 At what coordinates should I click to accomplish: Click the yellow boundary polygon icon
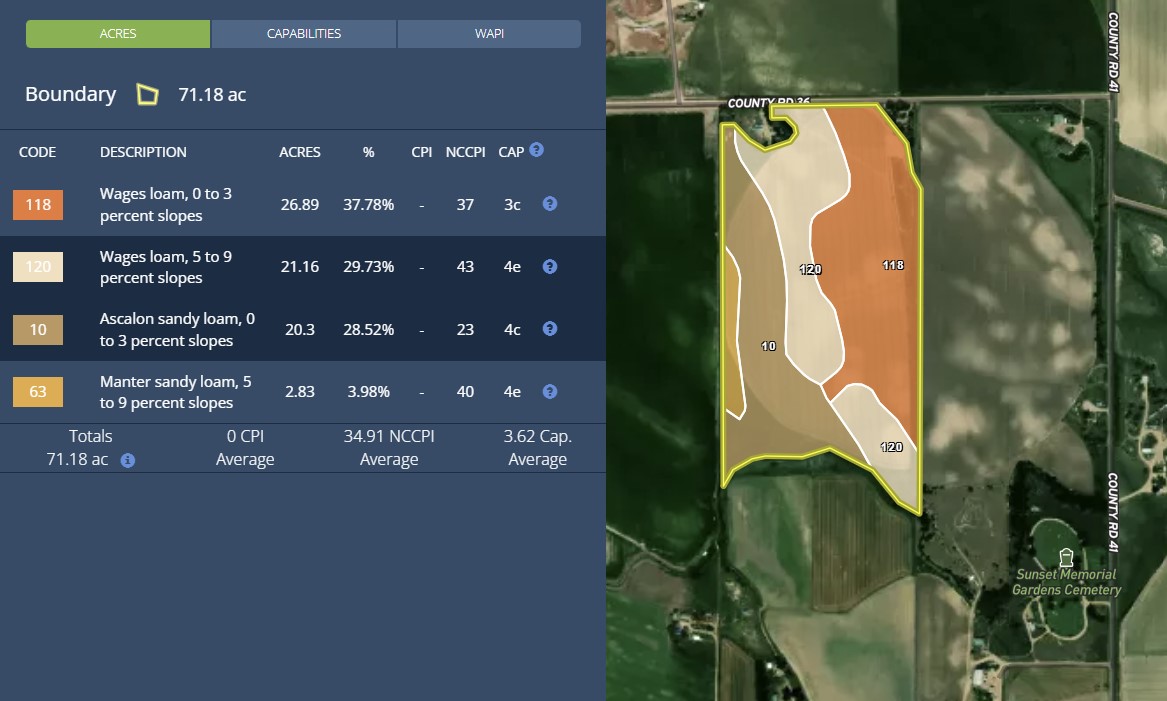coord(147,95)
